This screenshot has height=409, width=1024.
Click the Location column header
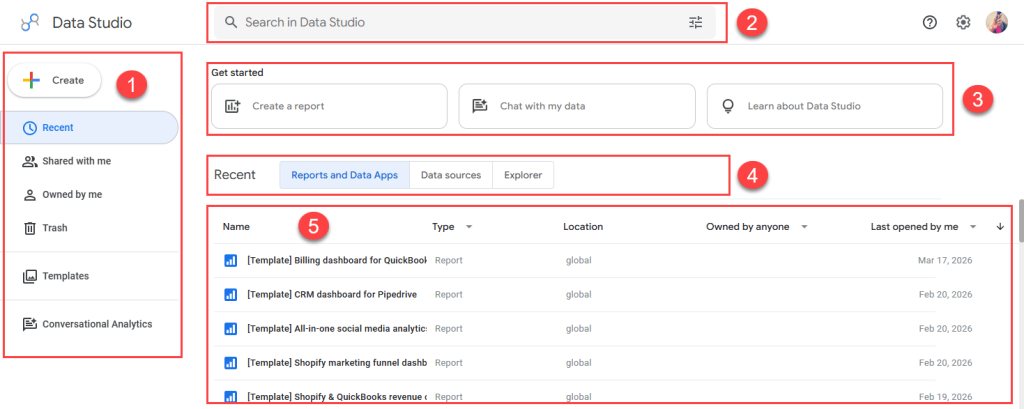583,227
